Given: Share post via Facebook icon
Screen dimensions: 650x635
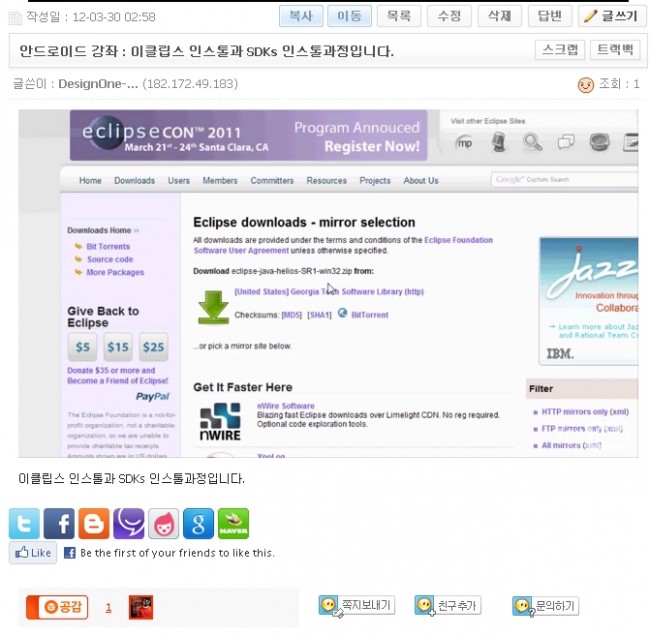Looking at the screenshot, I should pos(60,524).
